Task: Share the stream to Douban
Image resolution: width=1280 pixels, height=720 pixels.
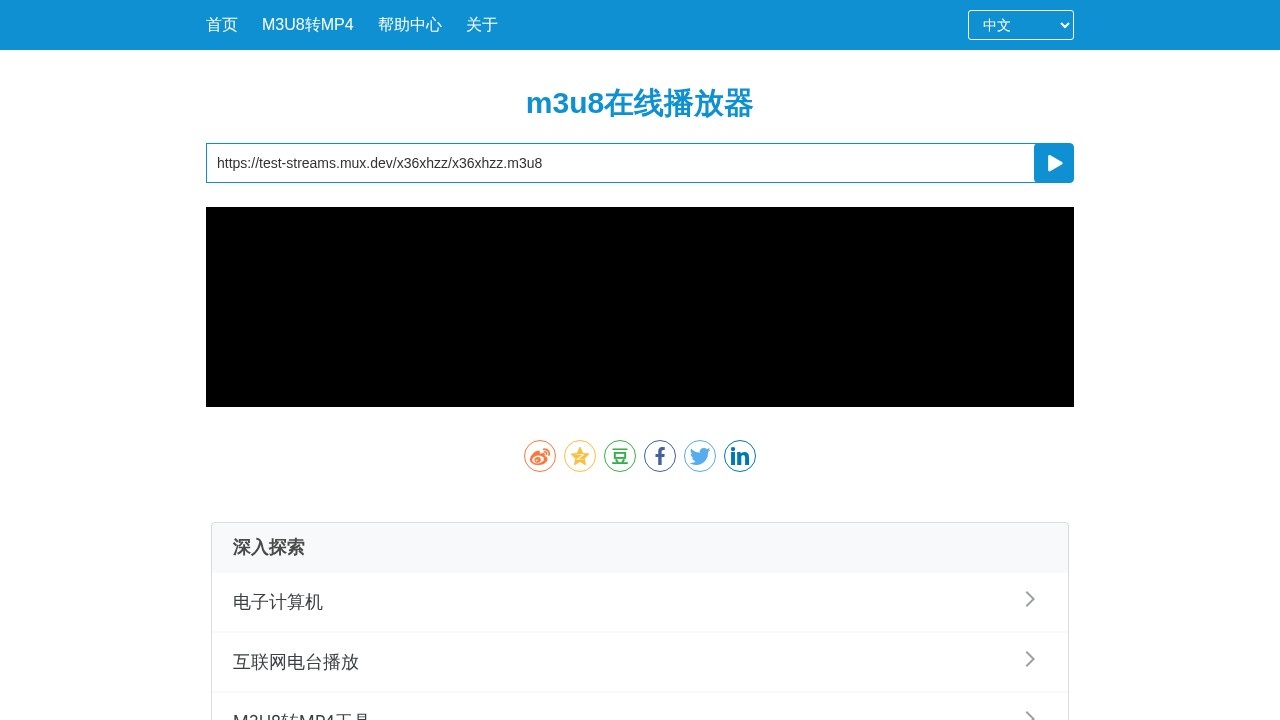Action: coord(620,456)
